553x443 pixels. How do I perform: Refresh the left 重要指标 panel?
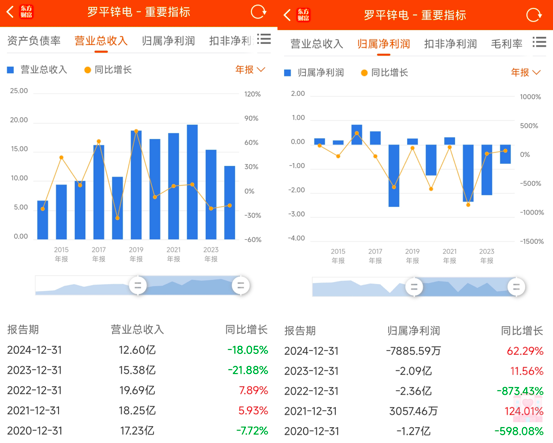258,12
